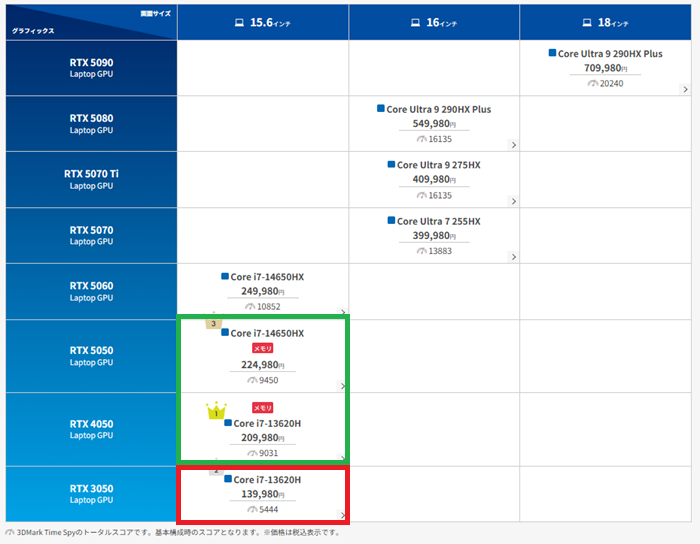
Task: Select the RTX 4050 Laptop GPU row header
Action: (x=92, y=429)
